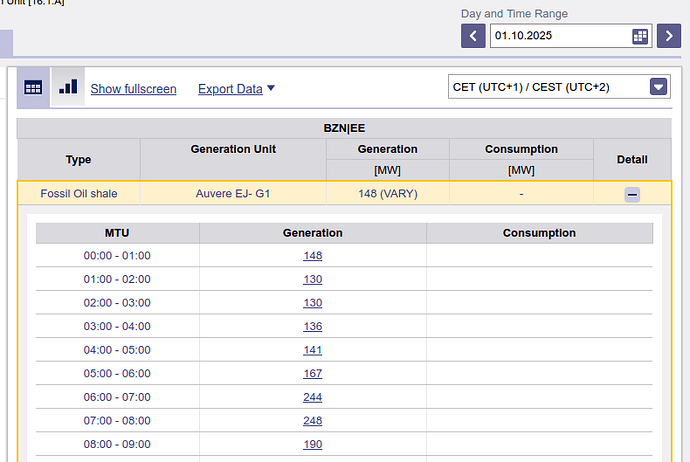Go to next day arrow button
The height and width of the screenshot is (462, 690).
668,36
